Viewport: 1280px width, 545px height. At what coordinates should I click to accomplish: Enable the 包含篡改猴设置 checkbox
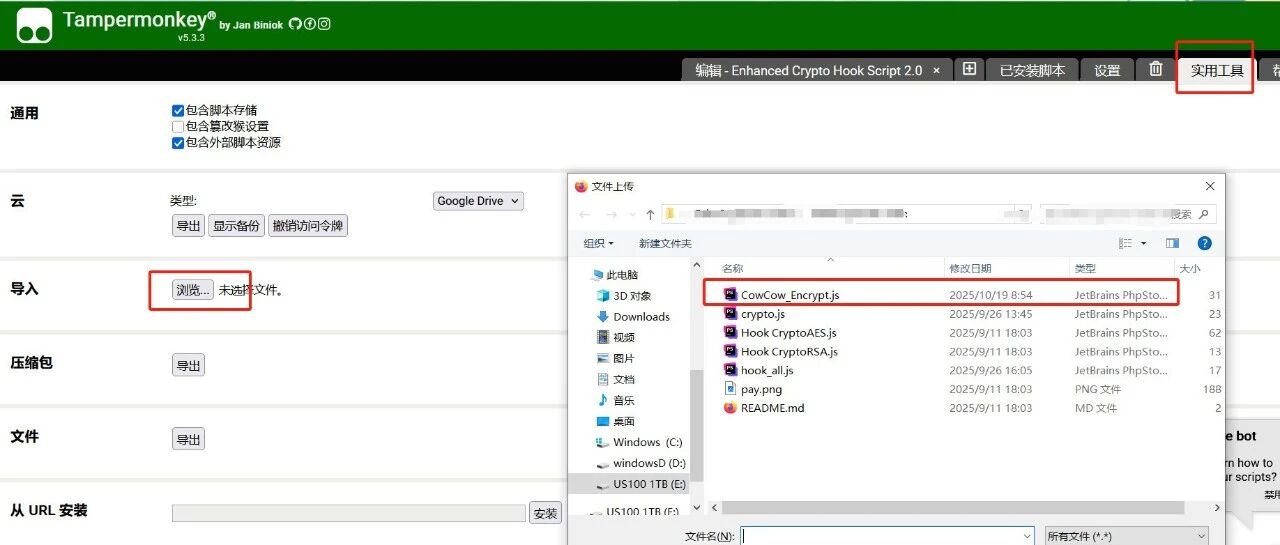click(x=178, y=127)
